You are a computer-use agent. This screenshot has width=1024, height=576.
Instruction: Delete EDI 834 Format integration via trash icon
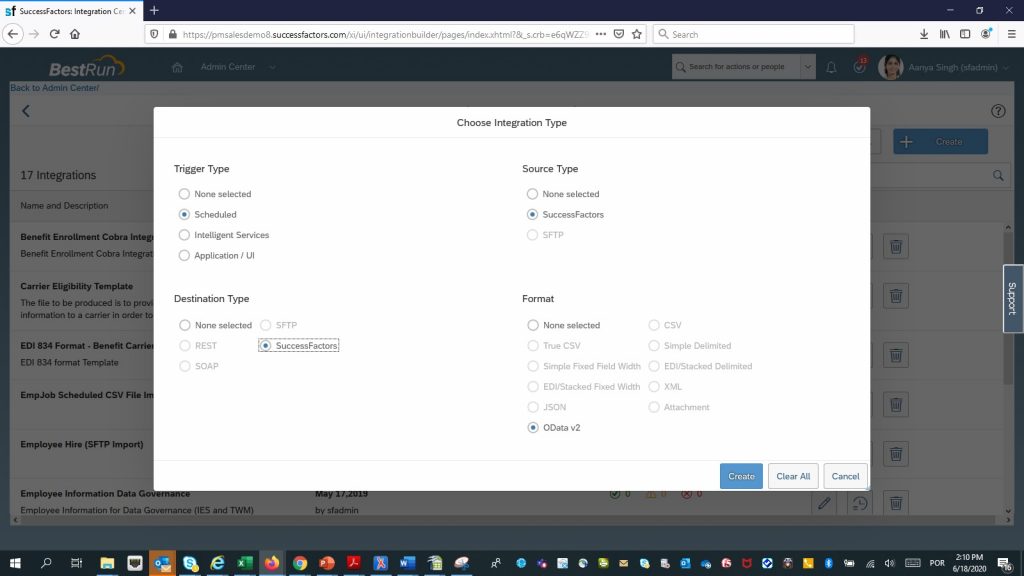point(896,355)
